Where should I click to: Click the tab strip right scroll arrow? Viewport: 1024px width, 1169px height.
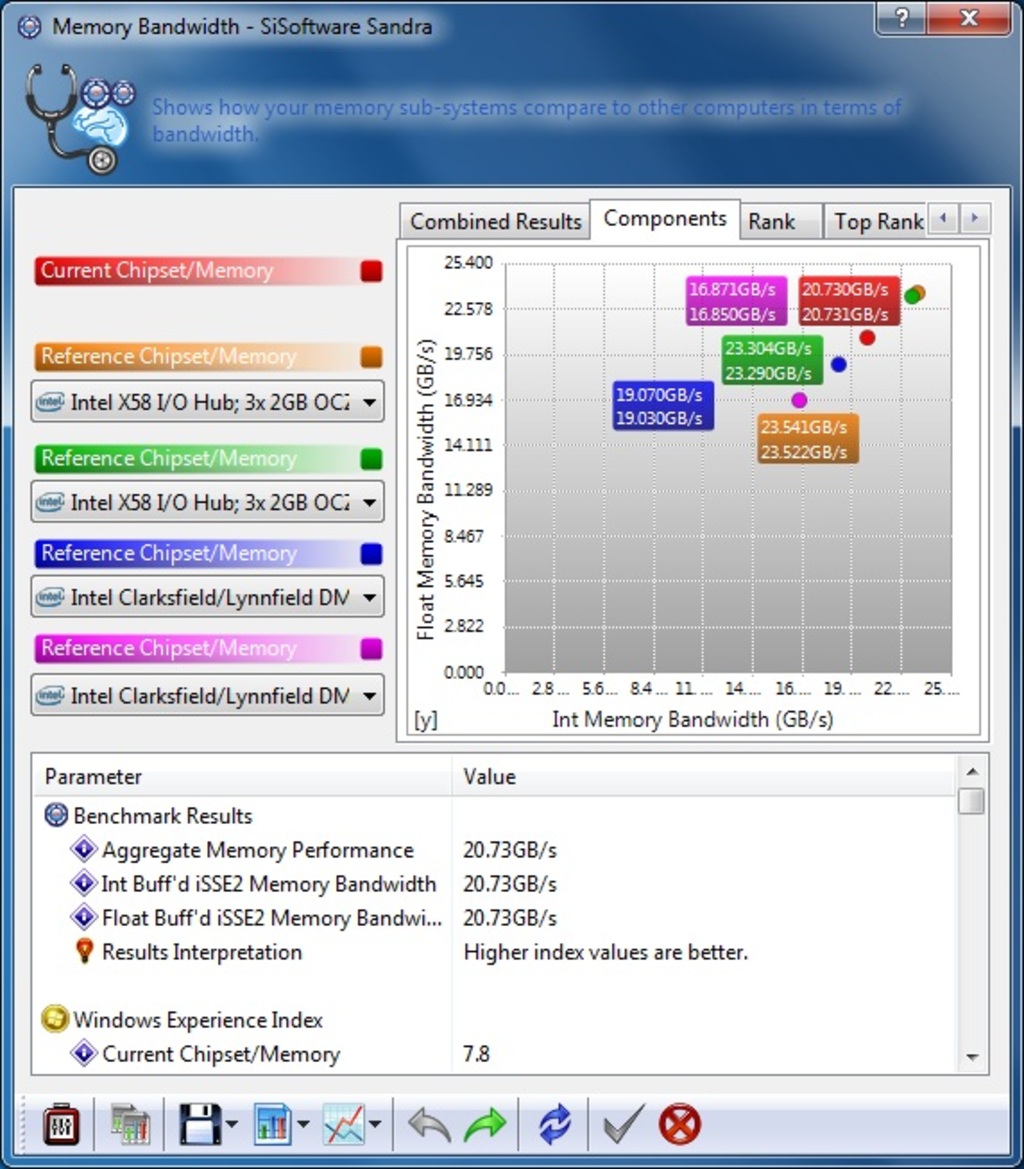(x=974, y=218)
